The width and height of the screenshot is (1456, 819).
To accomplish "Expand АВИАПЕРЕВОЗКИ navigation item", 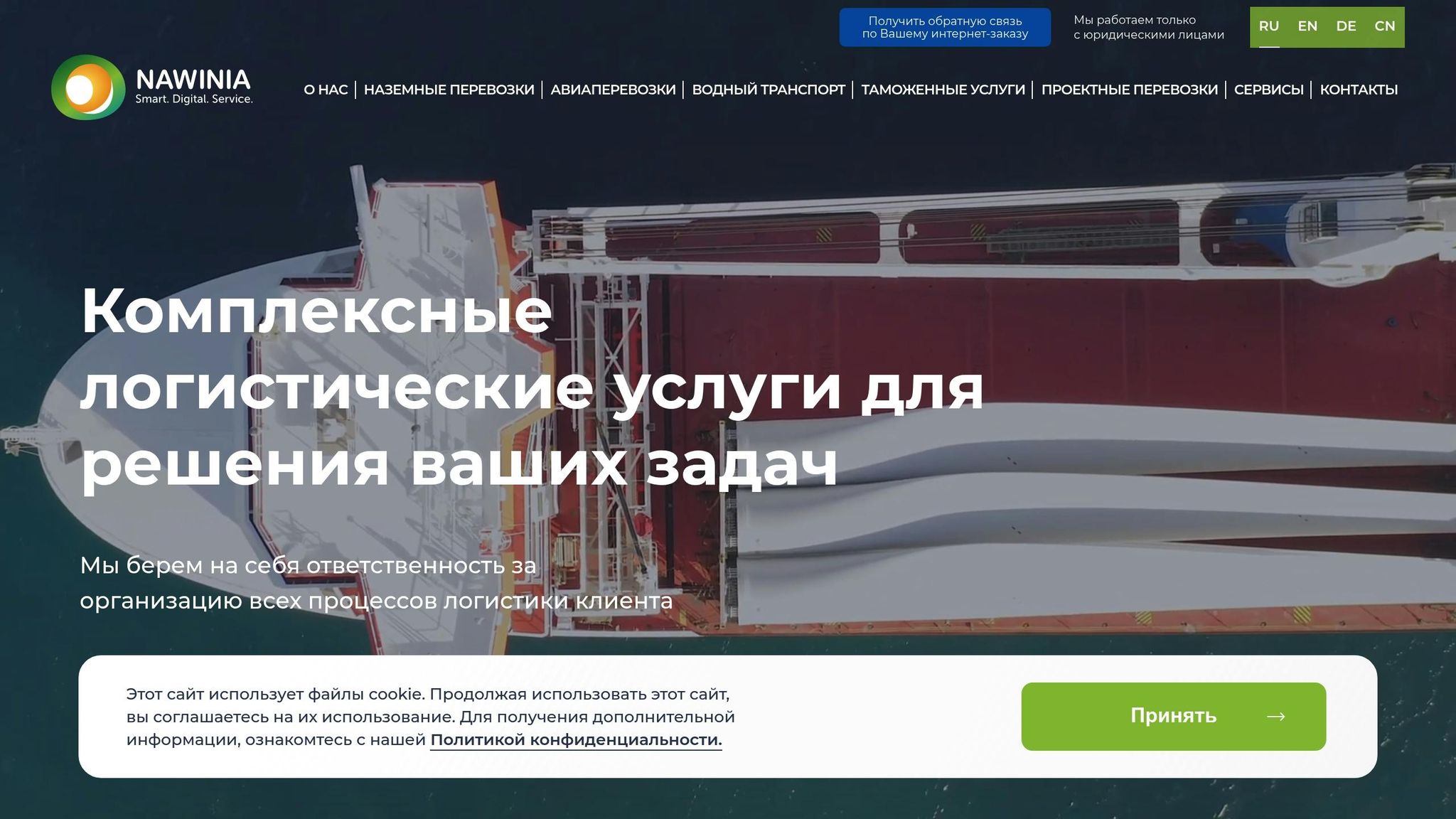I will (612, 90).
